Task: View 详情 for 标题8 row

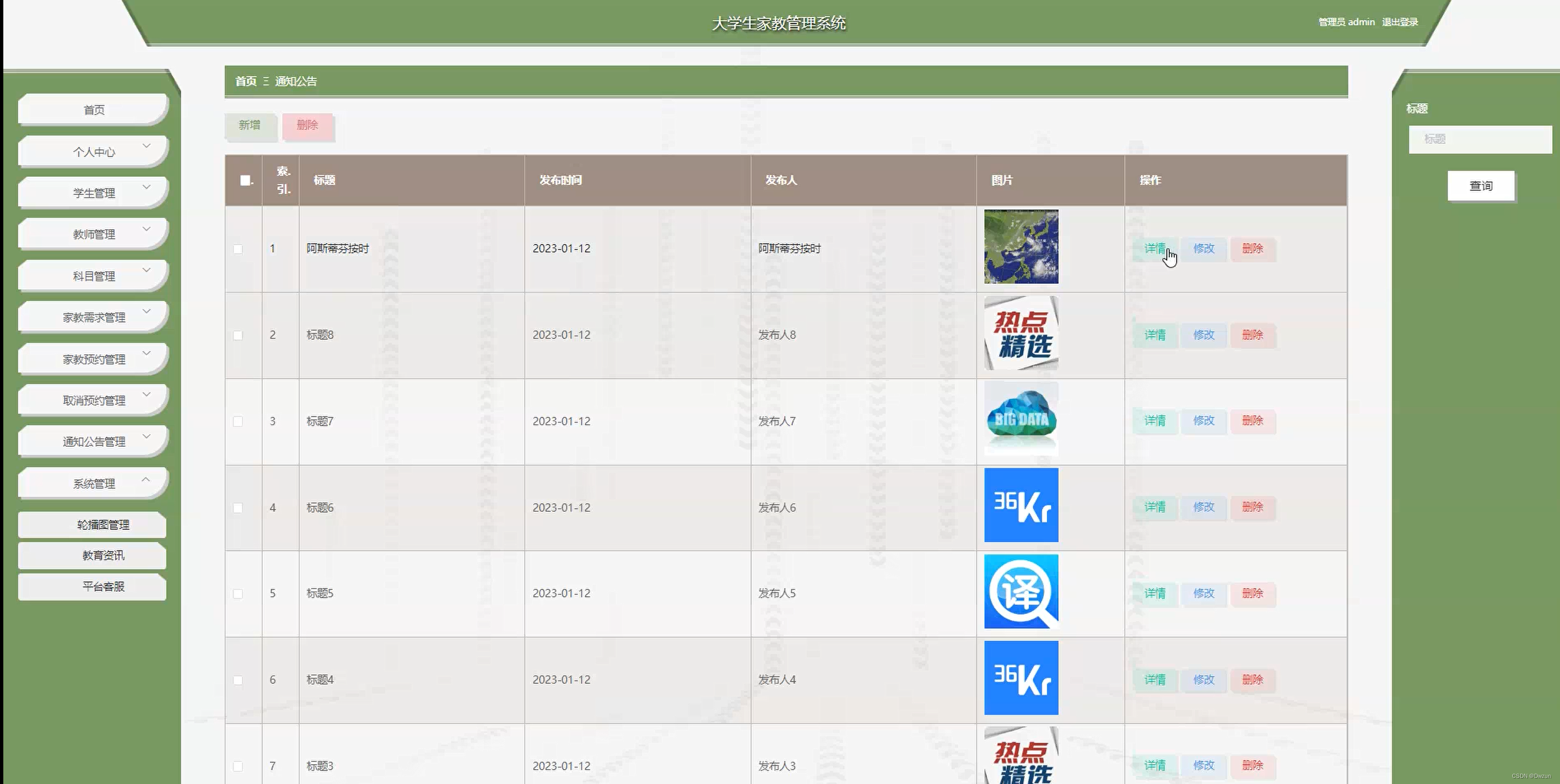Action: point(1155,336)
